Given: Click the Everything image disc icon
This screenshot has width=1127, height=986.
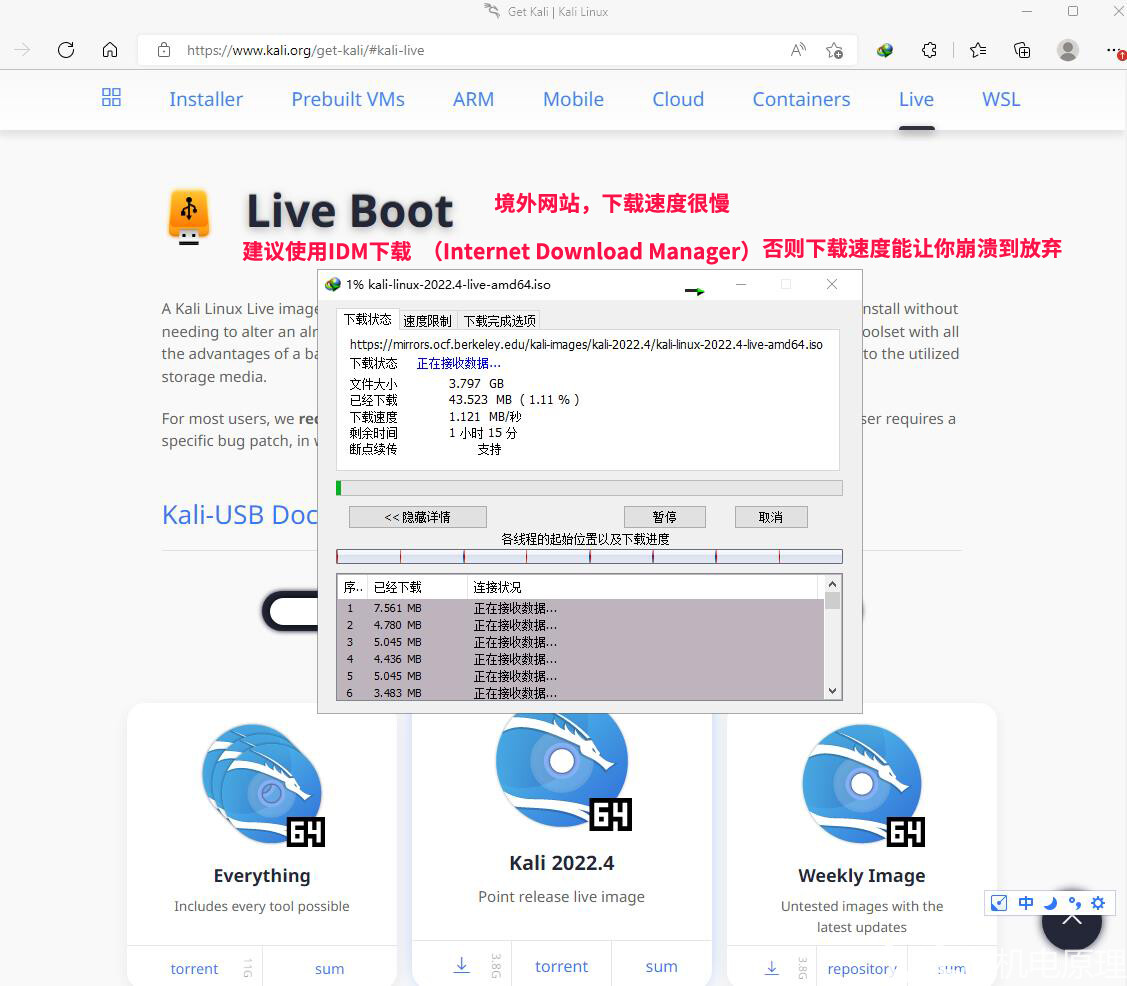Looking at the screenshot, I should (263, 785).
